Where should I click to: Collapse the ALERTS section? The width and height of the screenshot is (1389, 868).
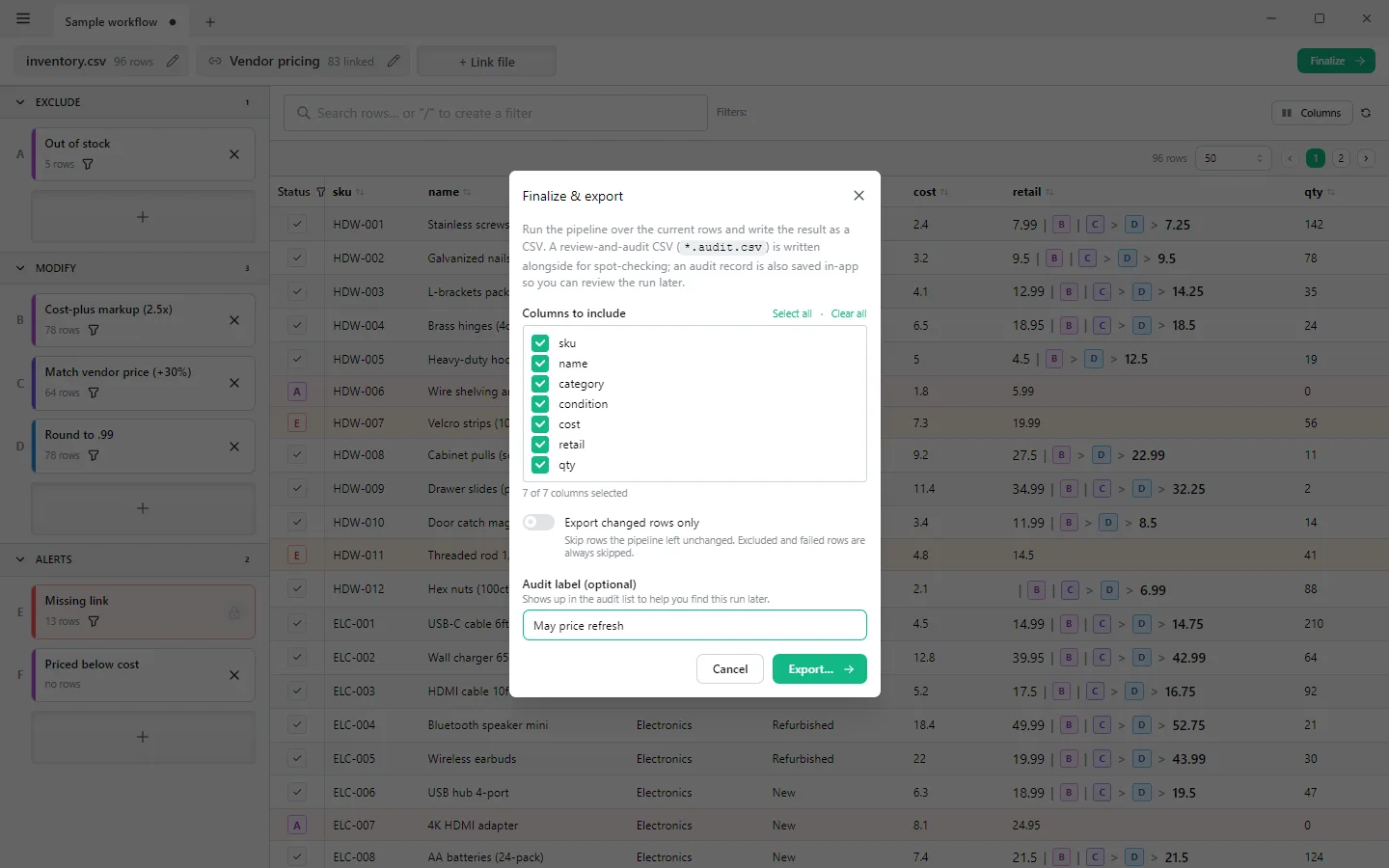20,559
